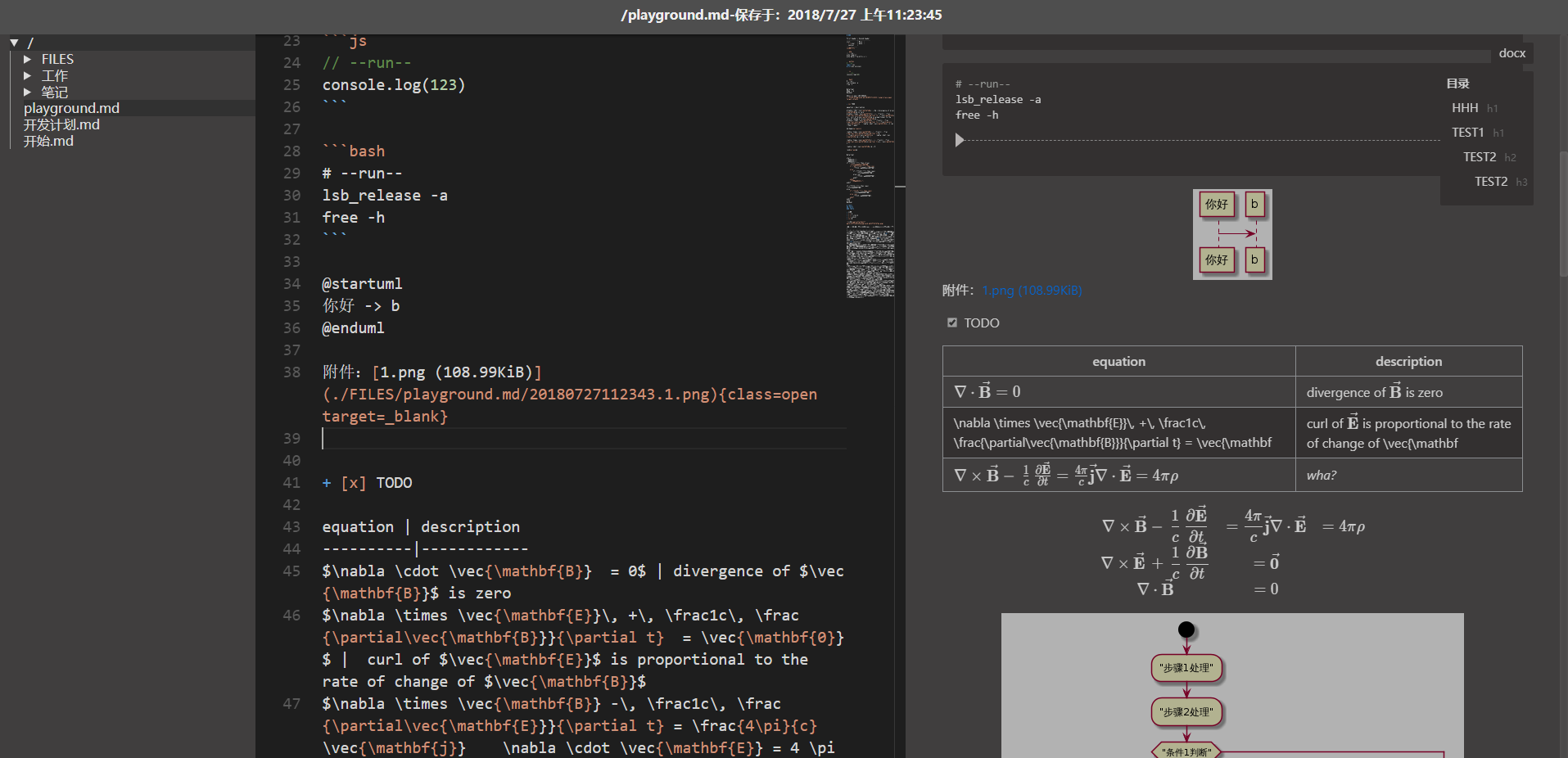Collapse the root folder triangle

pyautogui.click(x=14, y=43)
